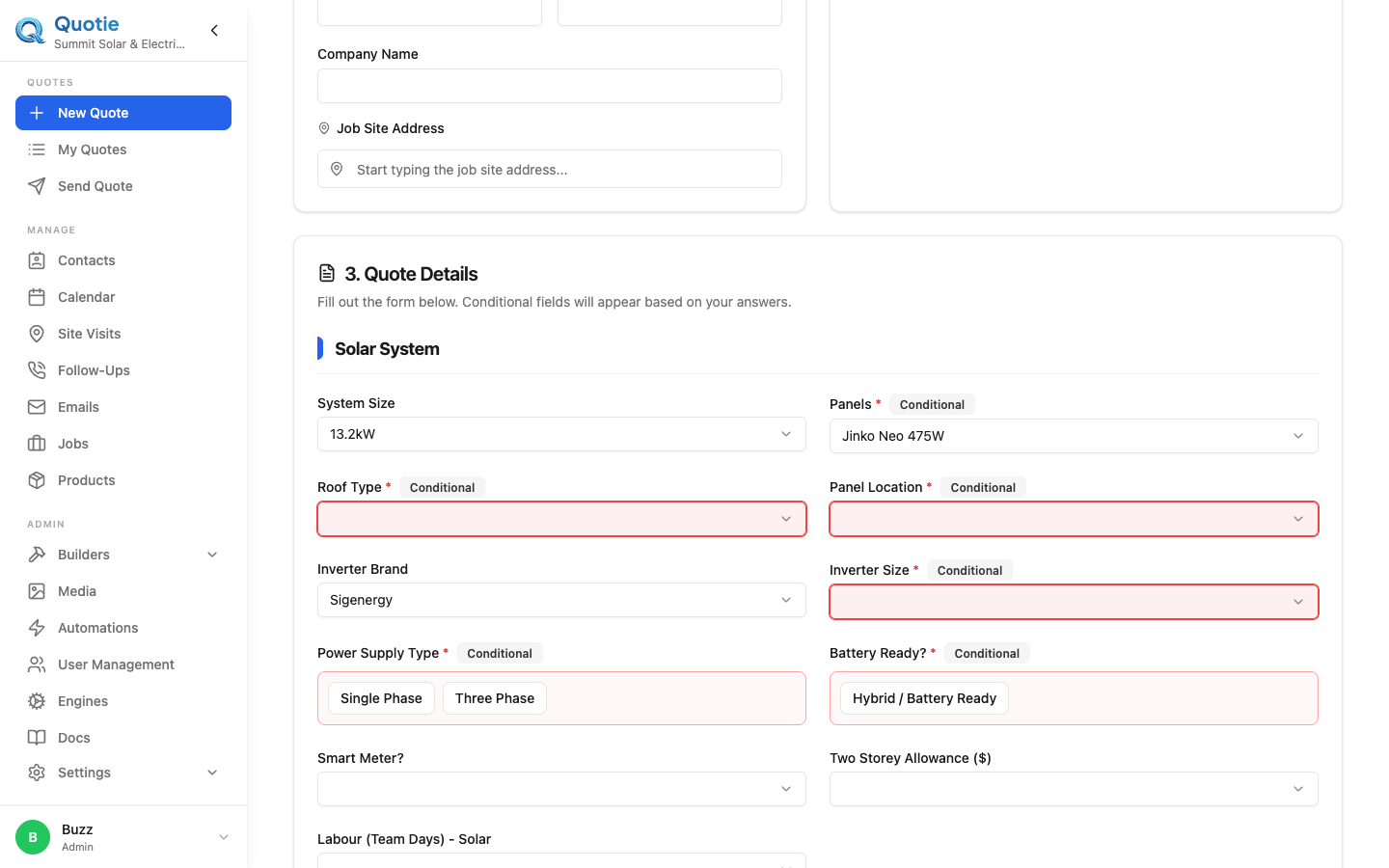Click the pin icon beside Job Site Address label
The height and width of the screenshot is (868, 1389).
point(324,128)
